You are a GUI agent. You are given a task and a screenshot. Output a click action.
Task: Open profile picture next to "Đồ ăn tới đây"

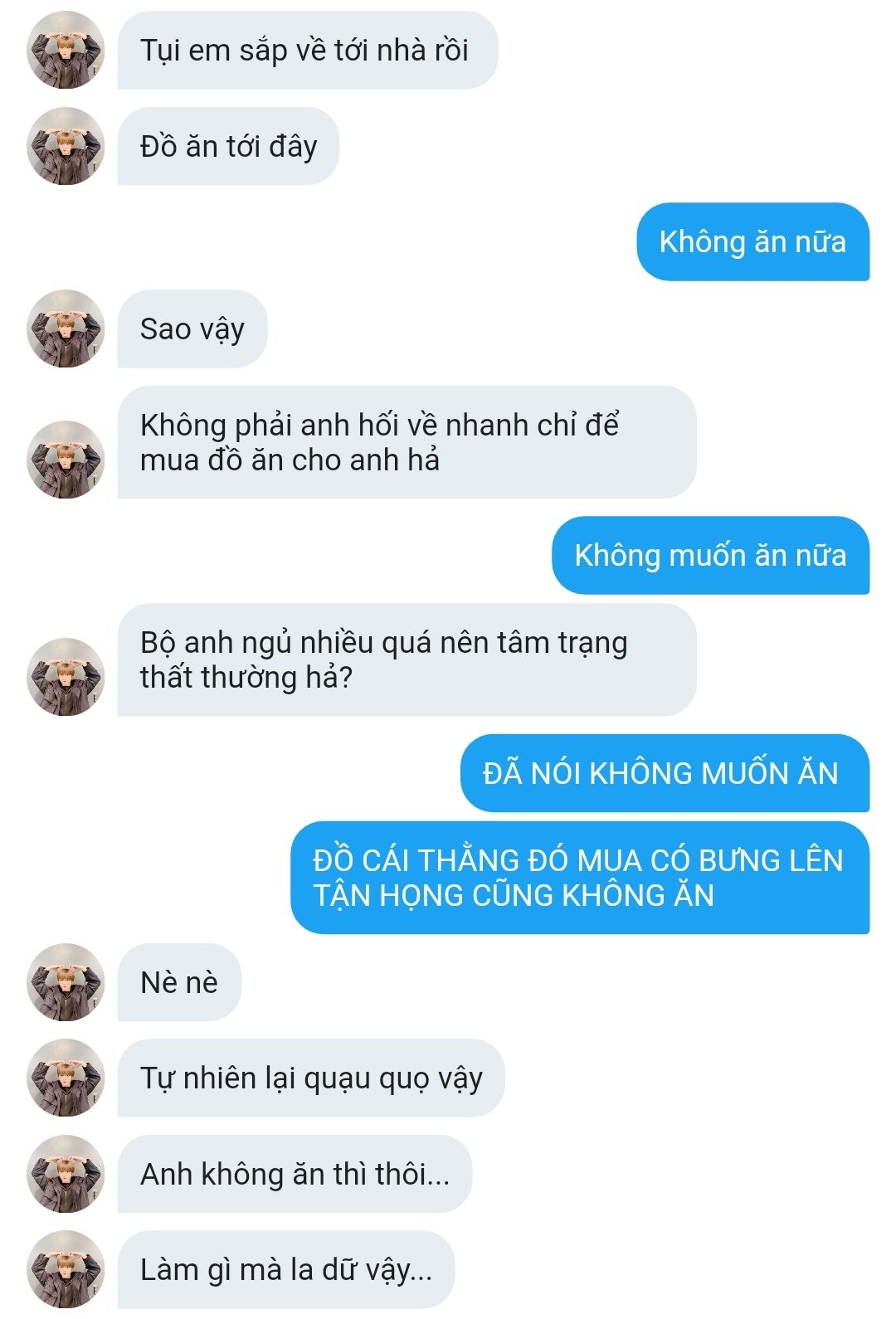pos(66,146)
